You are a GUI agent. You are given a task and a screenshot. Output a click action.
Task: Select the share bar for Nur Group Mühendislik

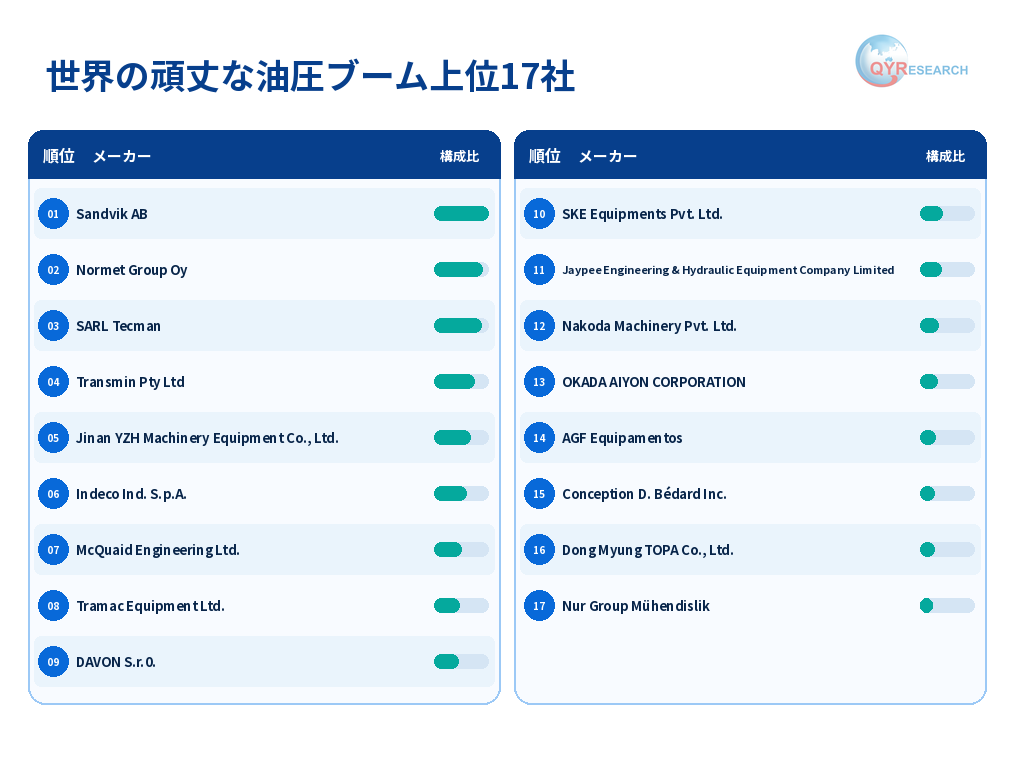point(947,606)
